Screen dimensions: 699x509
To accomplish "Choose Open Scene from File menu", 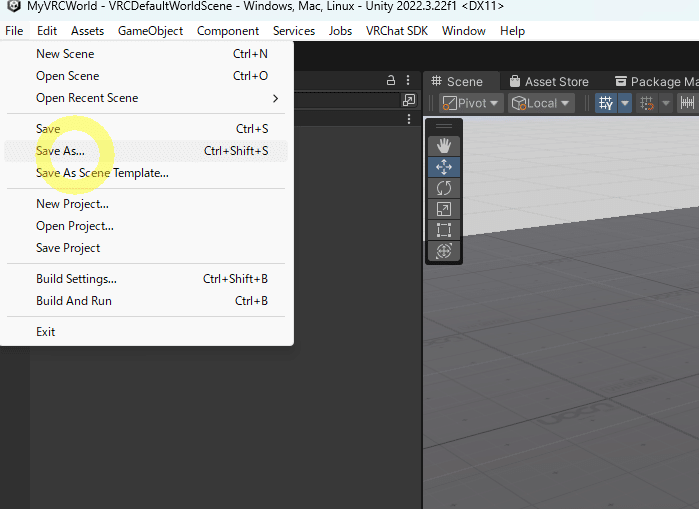I will point(146,76).
